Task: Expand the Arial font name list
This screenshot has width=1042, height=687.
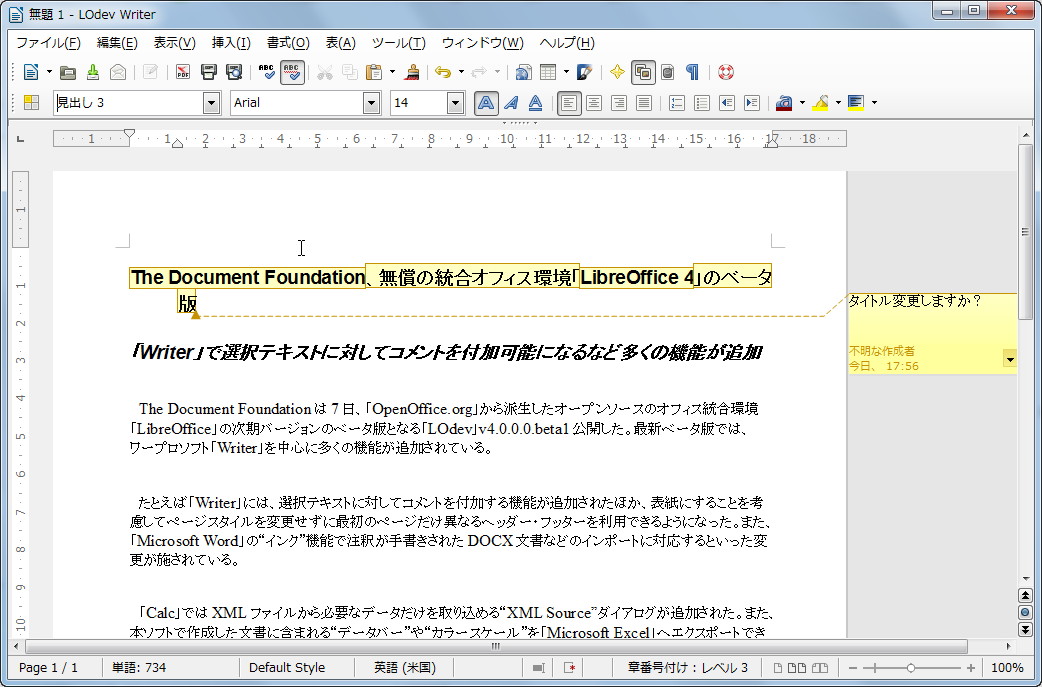Action: [371, 103]
